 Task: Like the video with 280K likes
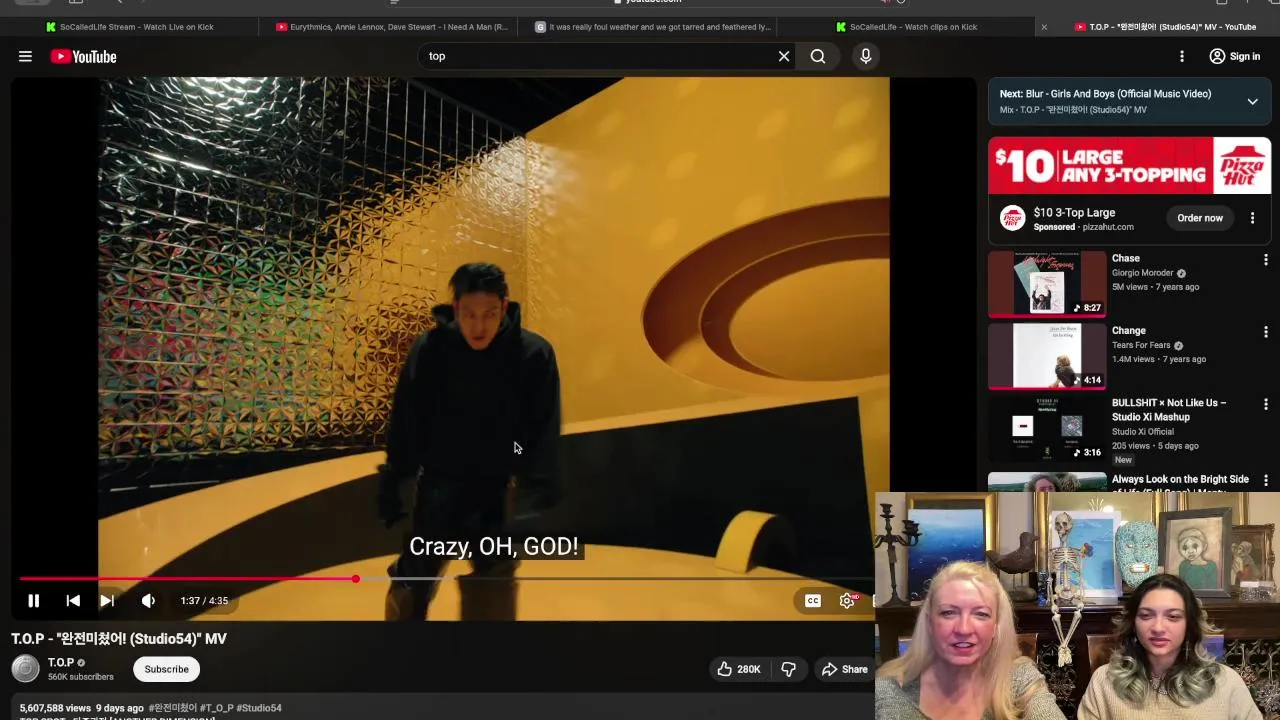coord(739,669)
